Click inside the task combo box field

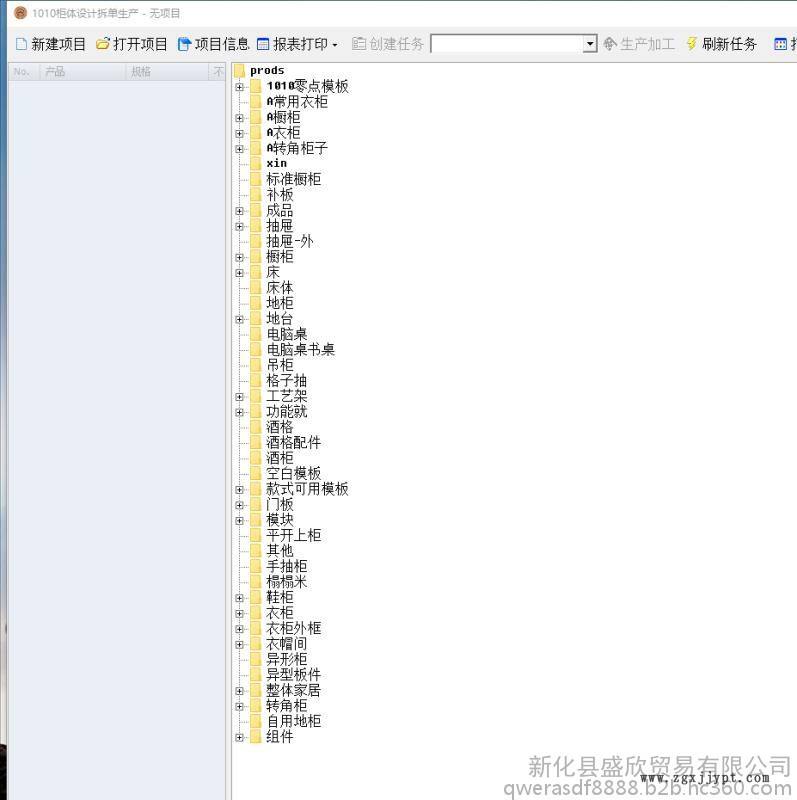(x=506, y=44)
